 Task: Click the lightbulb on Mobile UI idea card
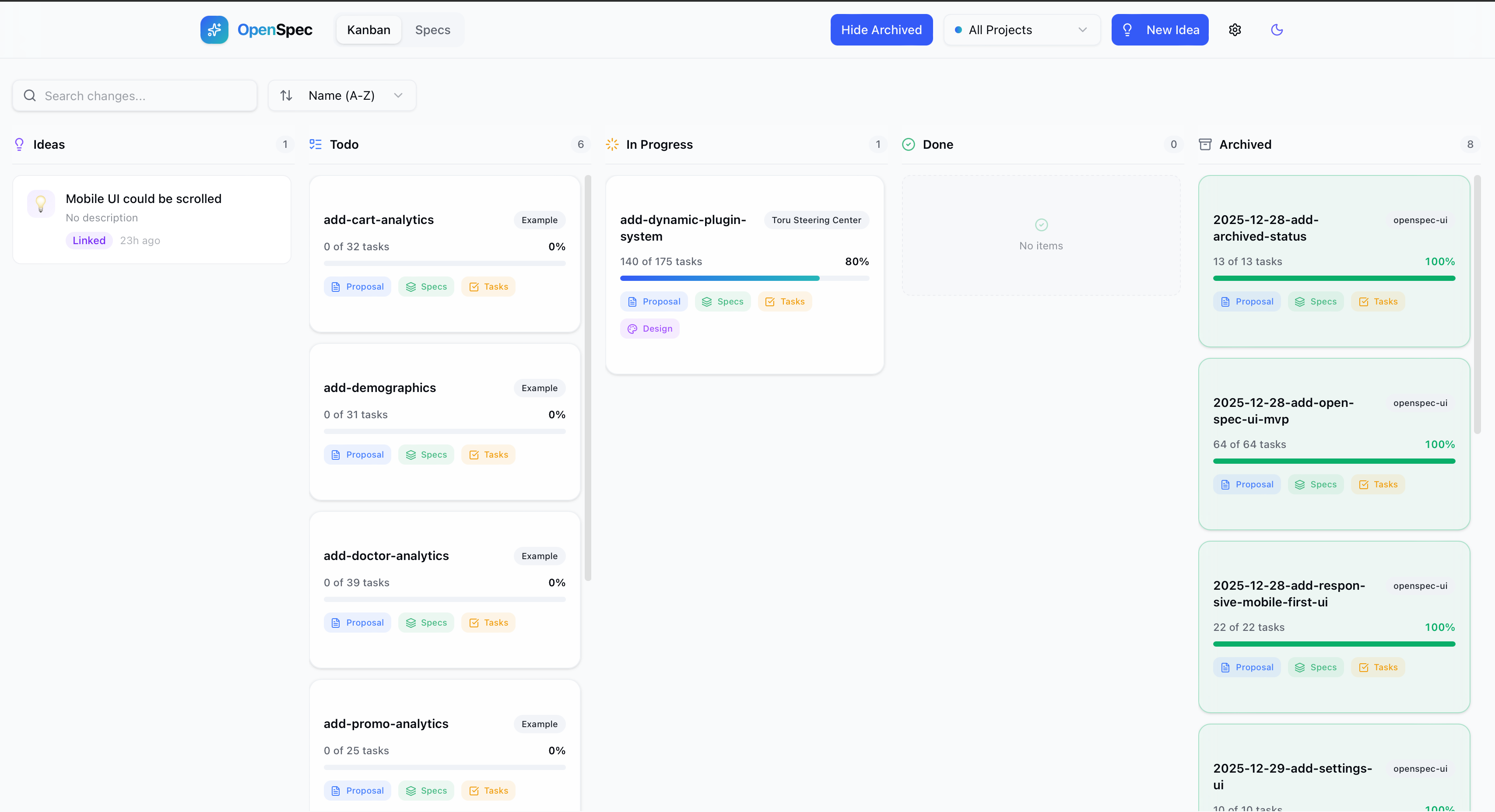pos(41,203)
